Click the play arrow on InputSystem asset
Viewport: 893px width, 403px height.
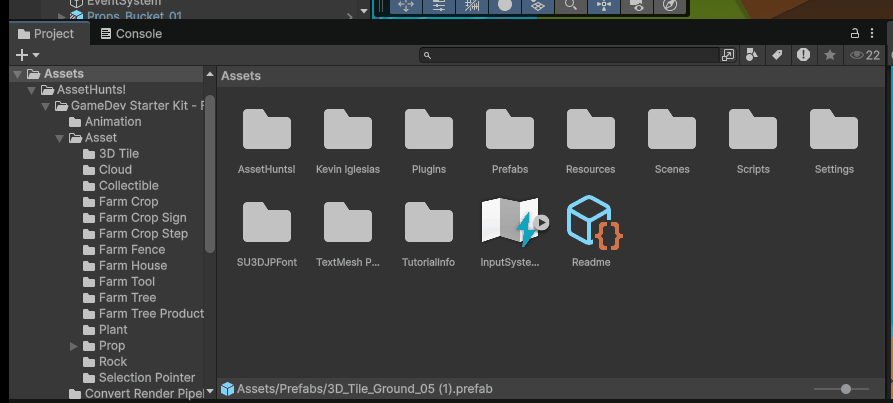click(542, 223)
